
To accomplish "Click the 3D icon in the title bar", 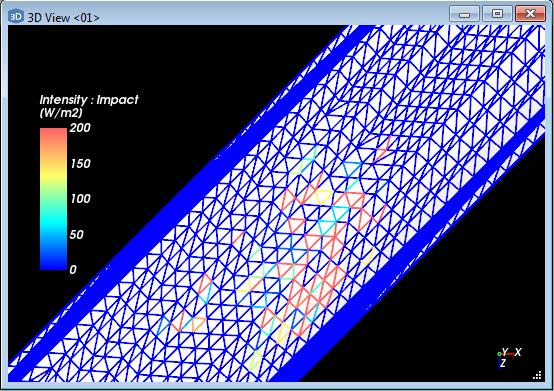I will click(x=16, y=16).
